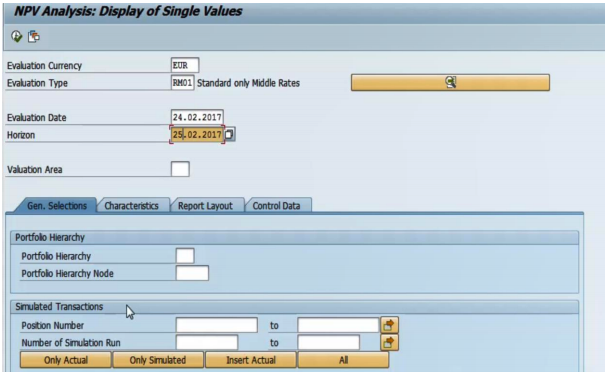608x372 pixels.
Task: Focus the Number of Simulation Run to field
Action: (328, 343)
